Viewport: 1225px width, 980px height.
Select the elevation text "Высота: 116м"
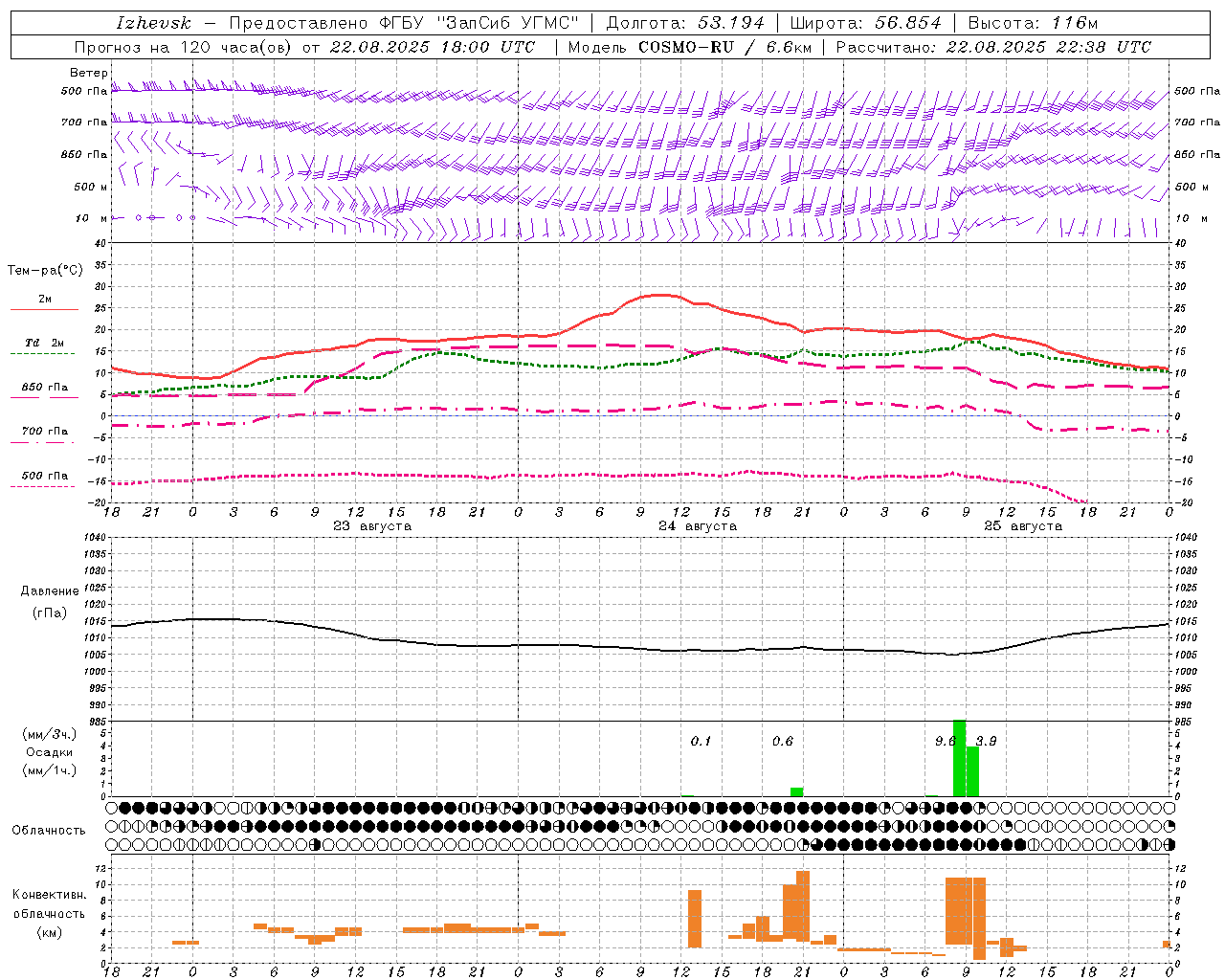pos(1033,23)
